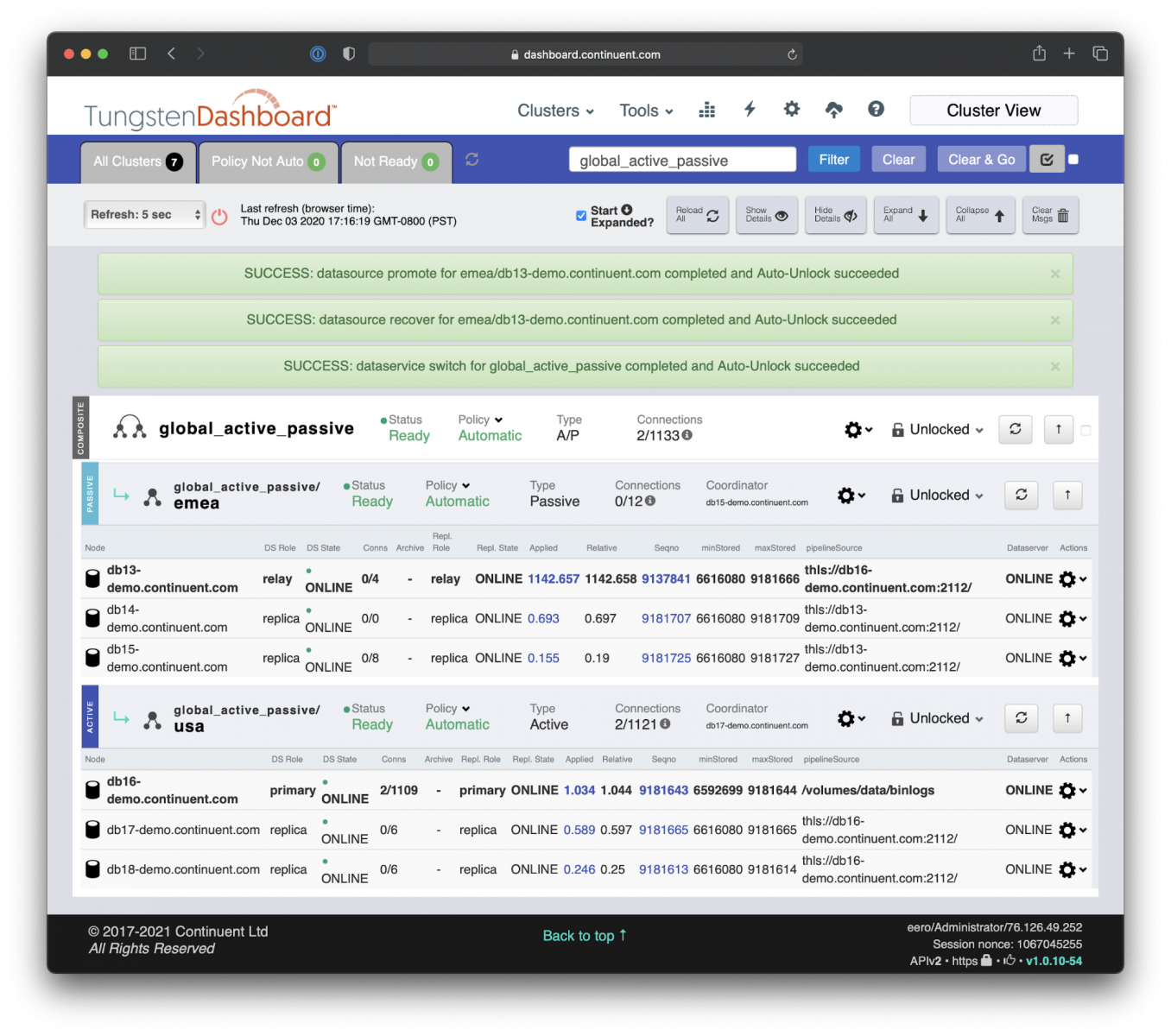Click the checkmark toggle button in filter bar

1047,160
